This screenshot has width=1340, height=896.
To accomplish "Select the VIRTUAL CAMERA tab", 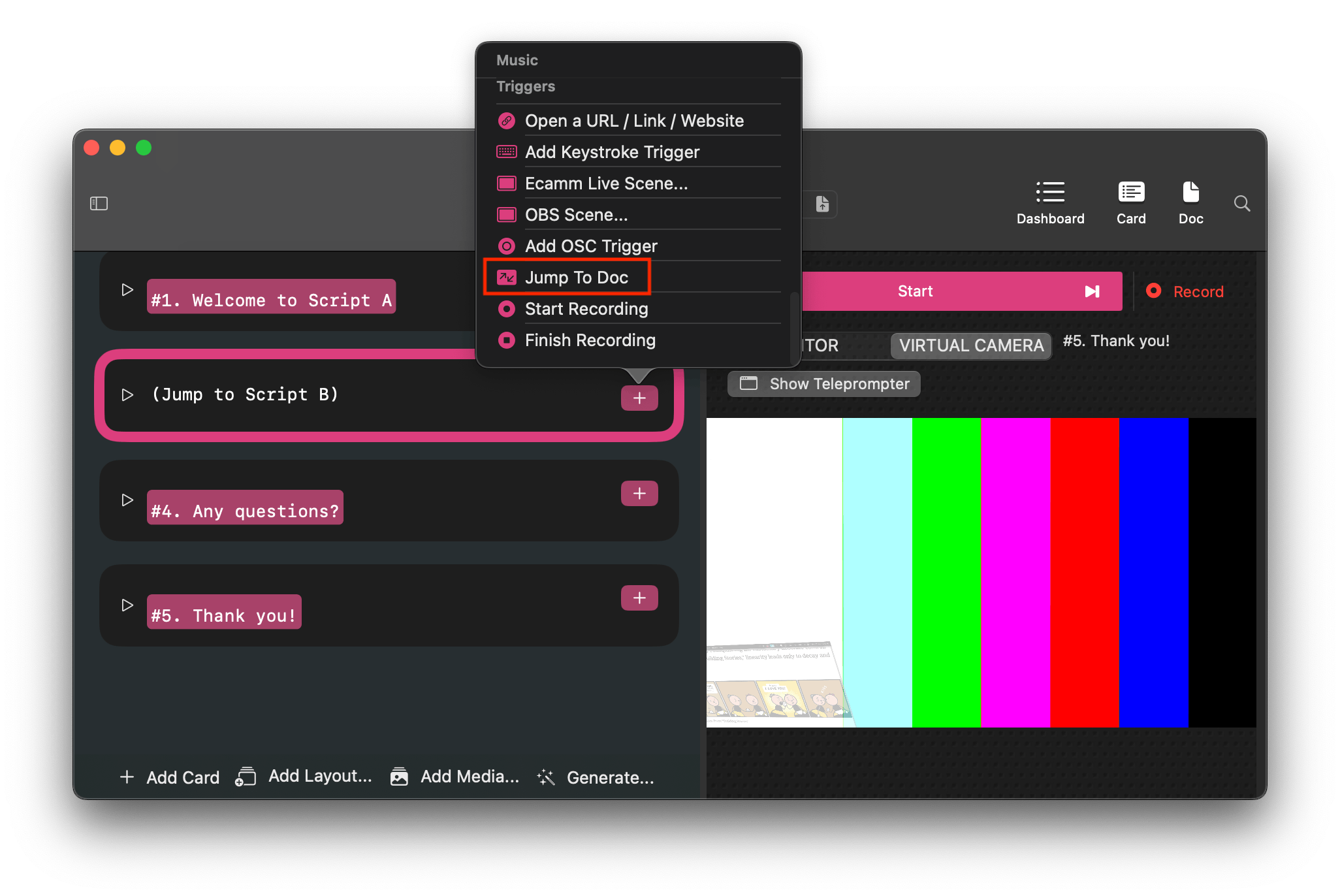I will click(x=970, y=345).
